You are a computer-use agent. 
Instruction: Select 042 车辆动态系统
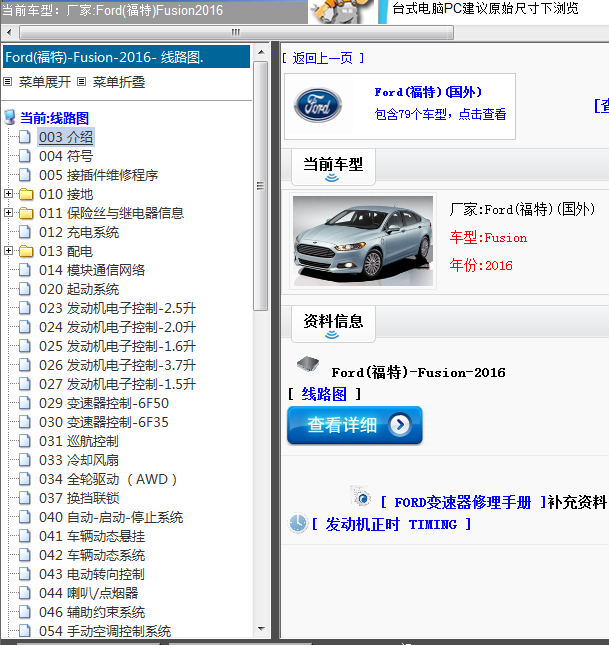coord(92,555)
